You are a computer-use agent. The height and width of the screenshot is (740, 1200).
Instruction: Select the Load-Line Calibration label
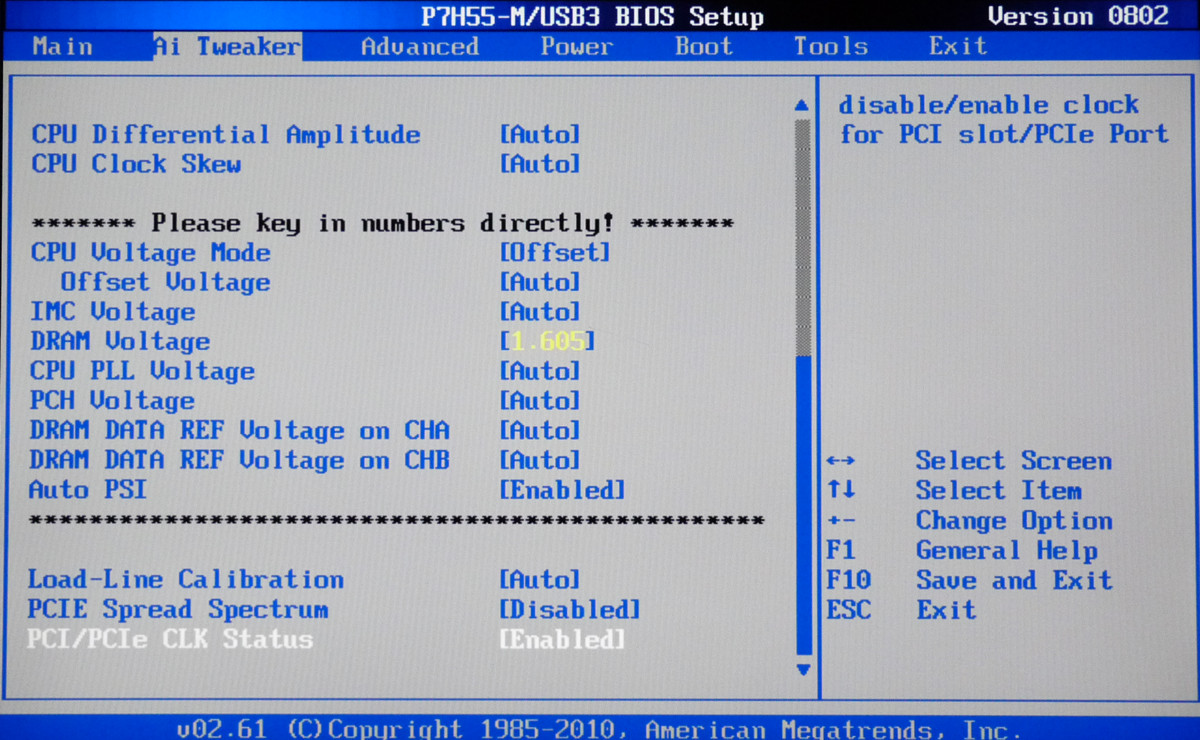[x=186, y=579]
